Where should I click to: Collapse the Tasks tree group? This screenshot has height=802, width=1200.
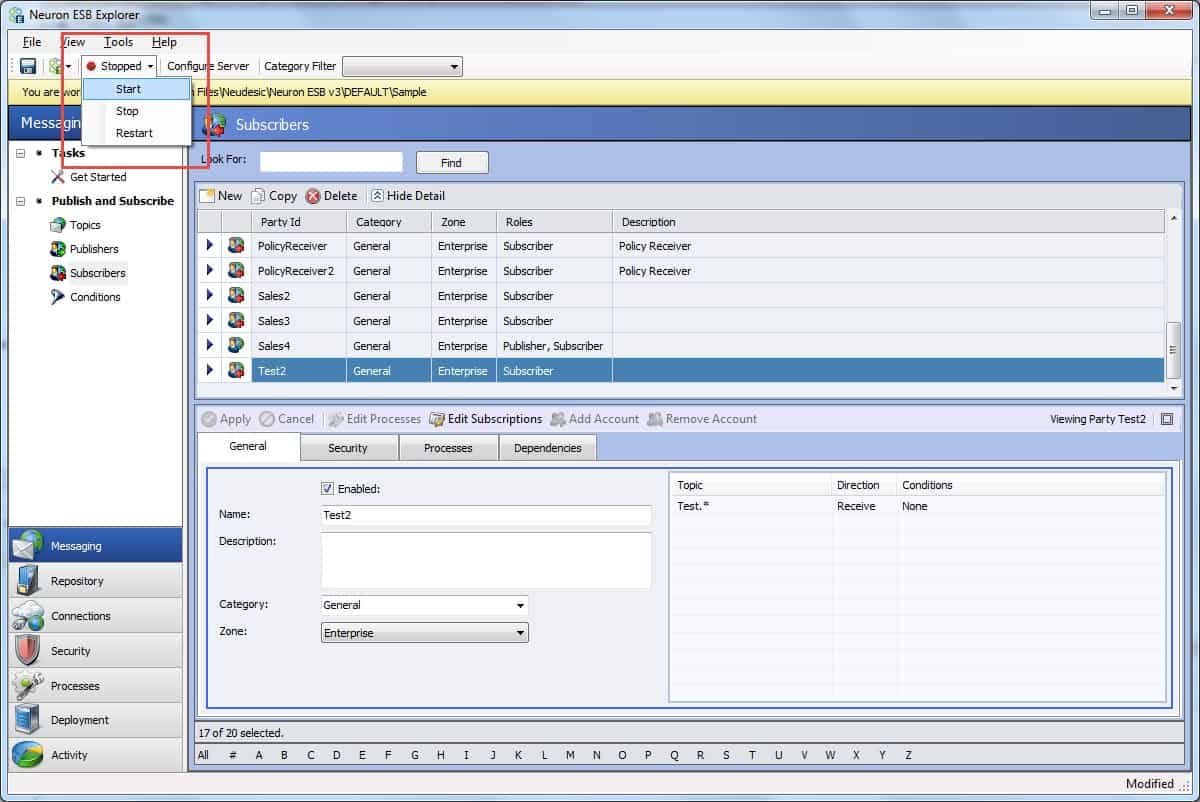(x=21, y=153)
